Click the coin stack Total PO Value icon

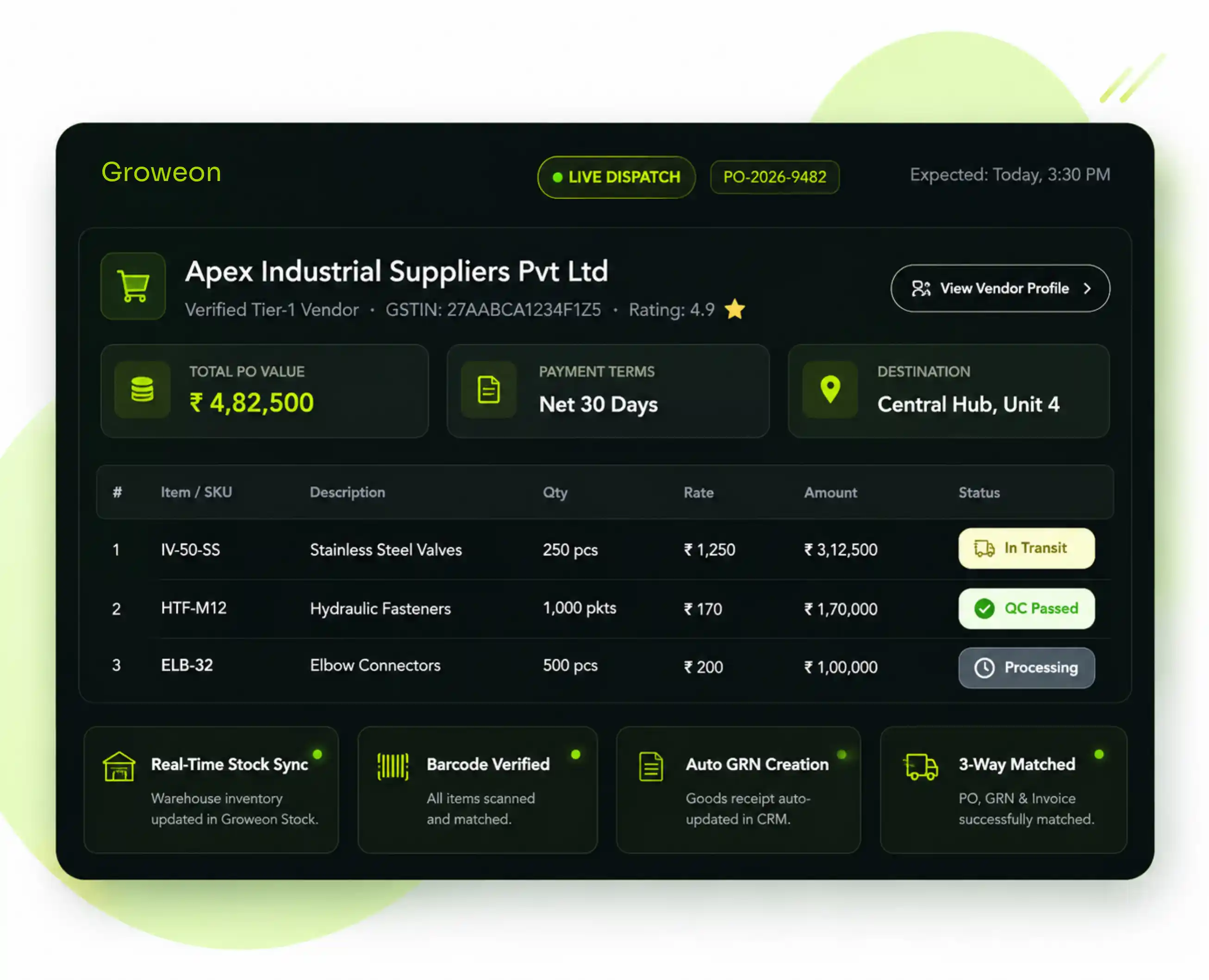point(142,389)
